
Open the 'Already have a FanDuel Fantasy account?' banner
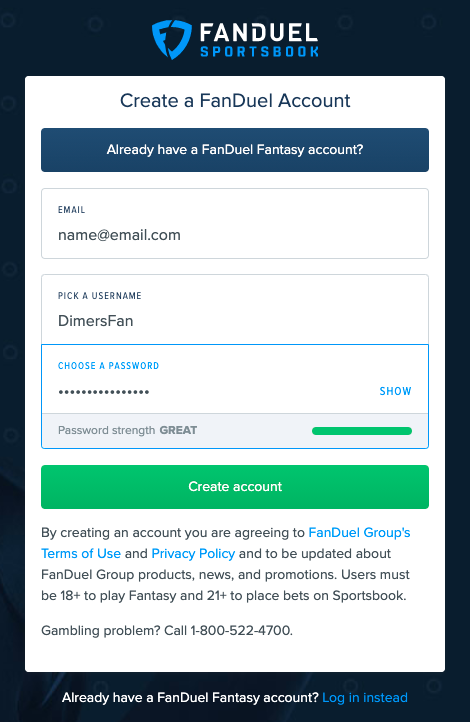[x=235, y=150]
